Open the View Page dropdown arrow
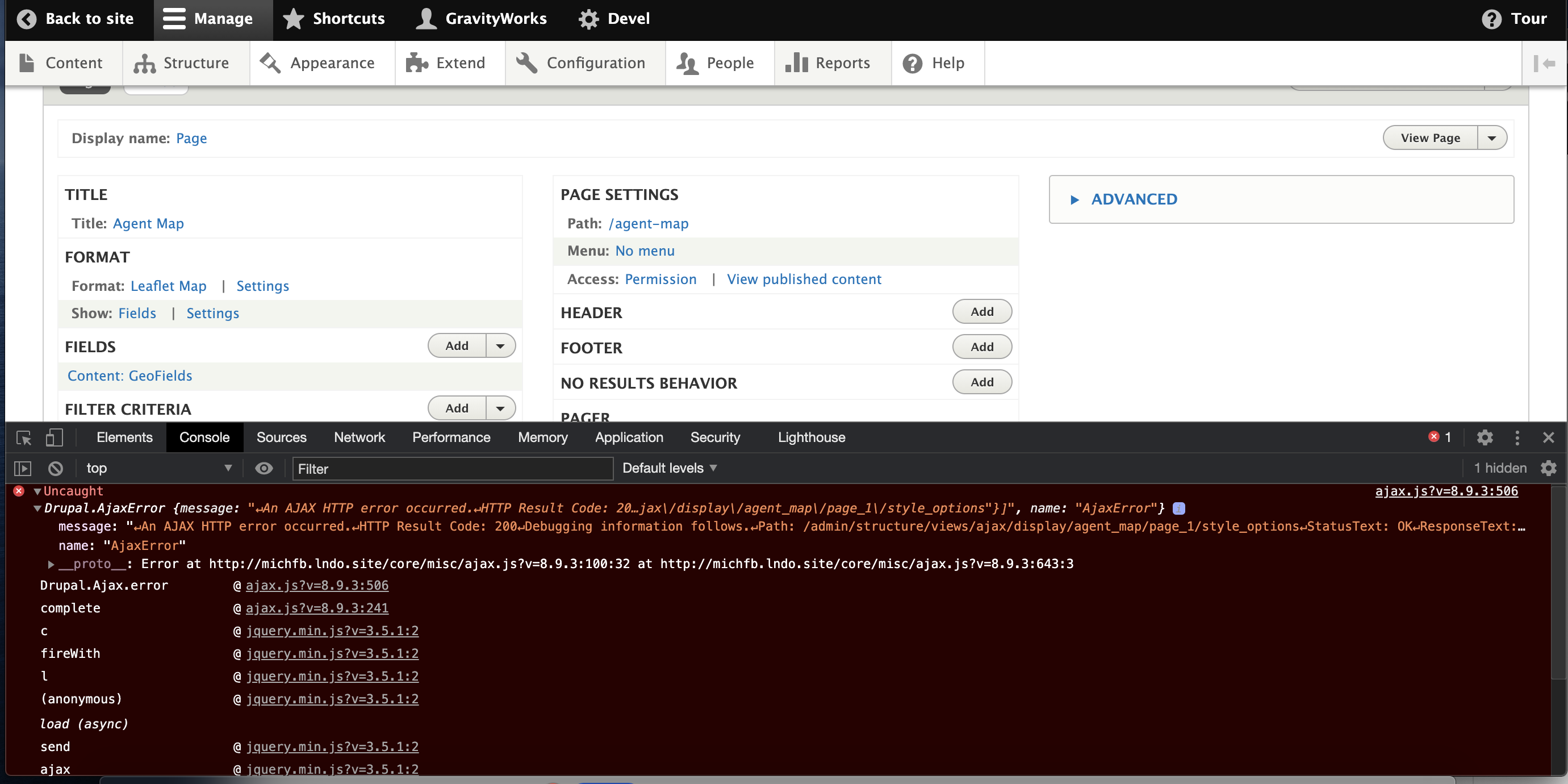The image size is (1568, 784). (1492, 138)
